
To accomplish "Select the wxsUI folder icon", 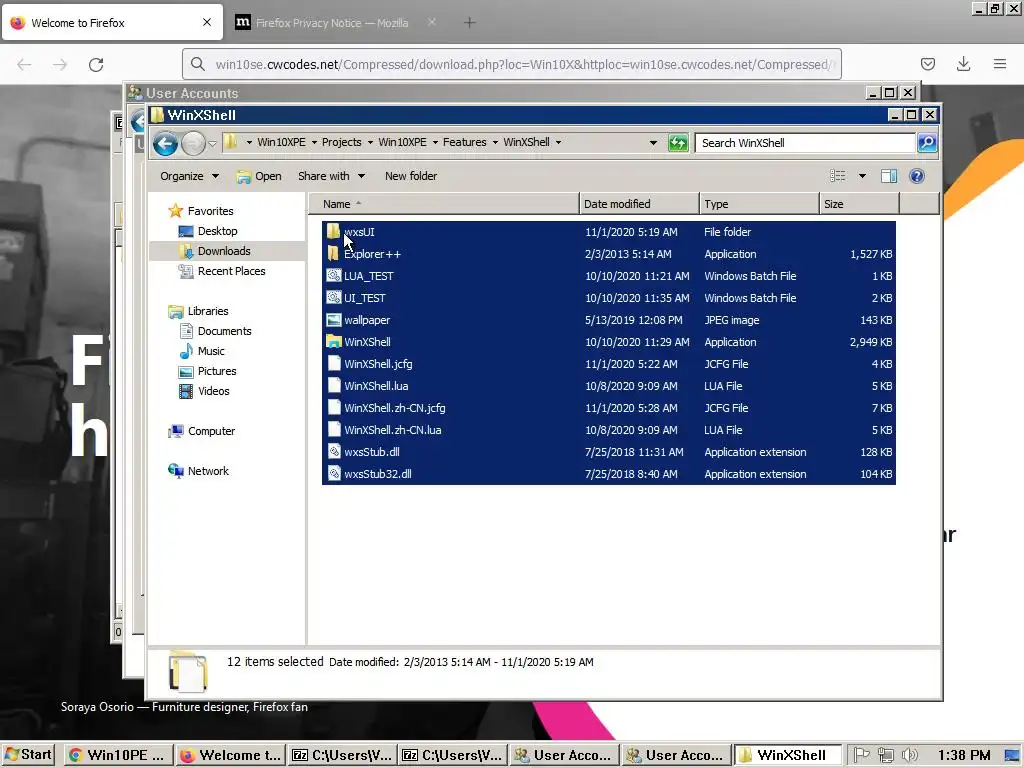I will click(x=334, y=231).
